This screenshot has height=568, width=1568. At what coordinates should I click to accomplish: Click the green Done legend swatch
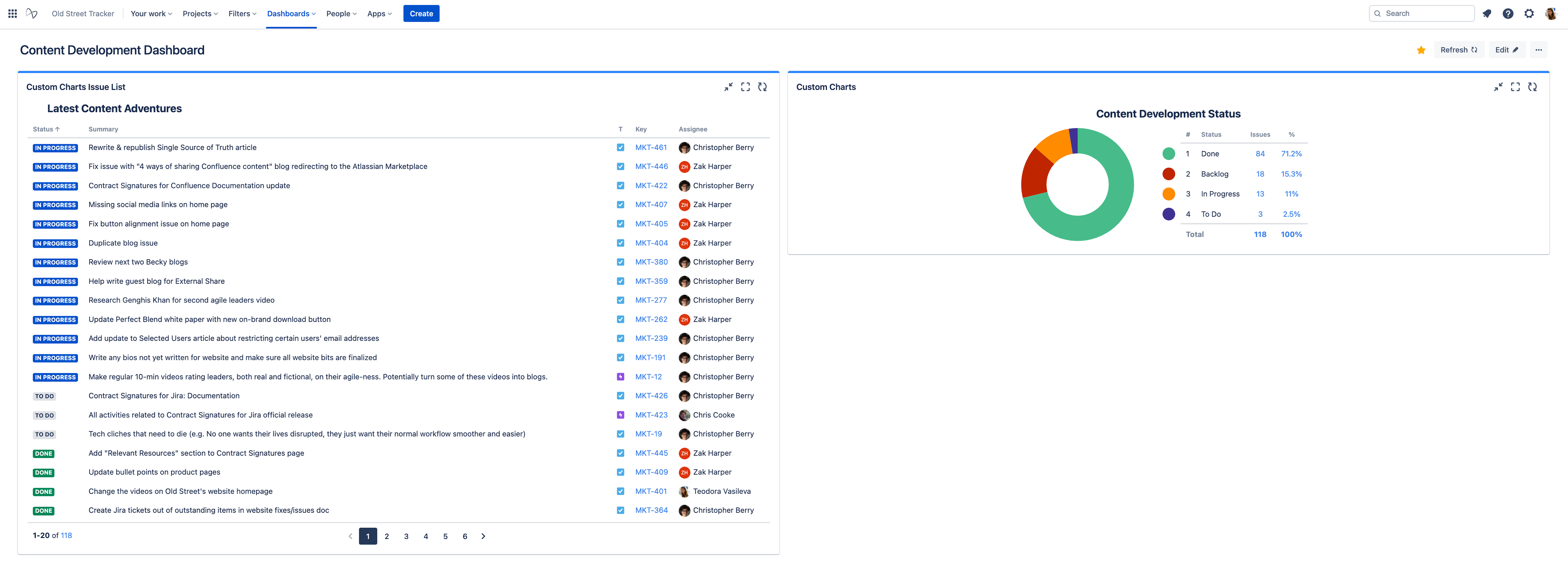click(x=1168, y=154)
